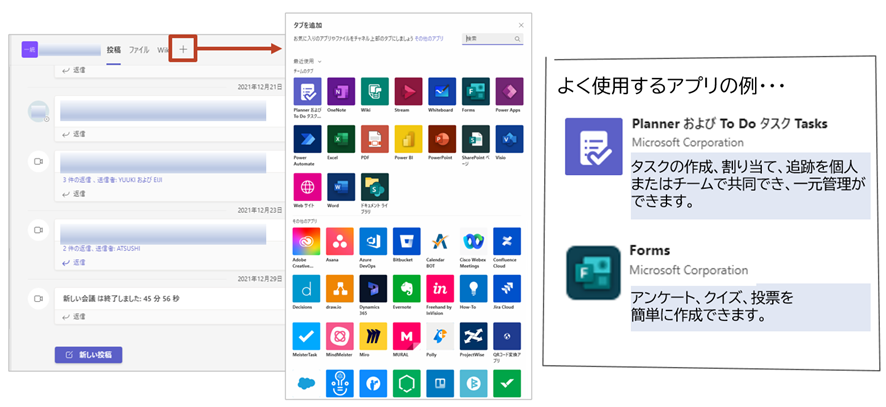Select the Power BI app
The height and width of the screenshot is (407, 886).
(409, 139)
